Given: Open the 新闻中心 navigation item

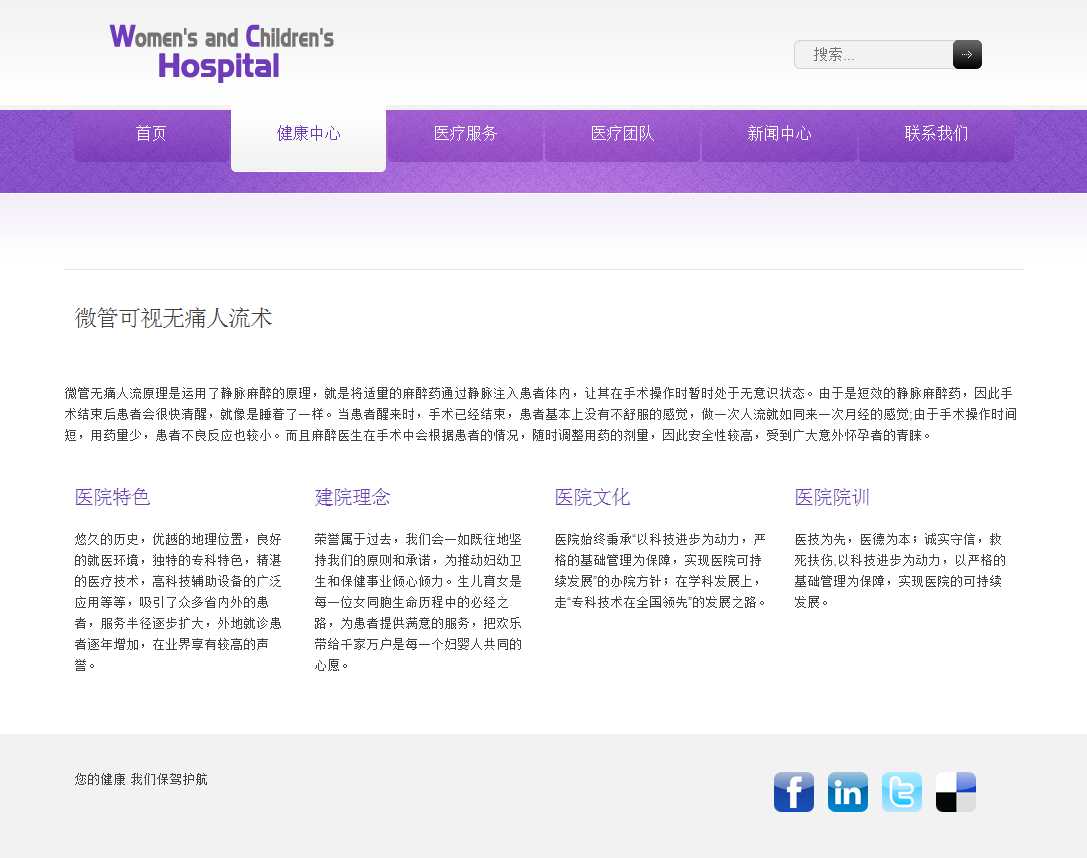Looking at the screenshot, I should pyautogui.click(x=779, y=134).
